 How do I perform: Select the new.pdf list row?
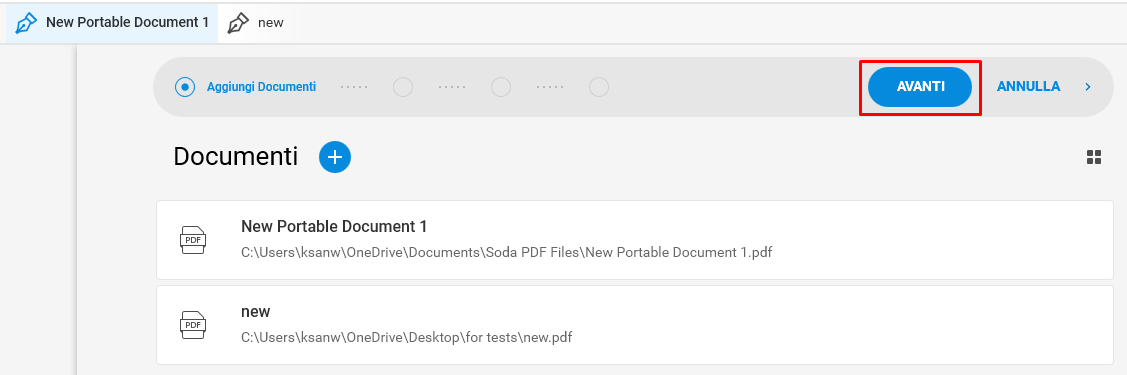(x=635, y=325)
